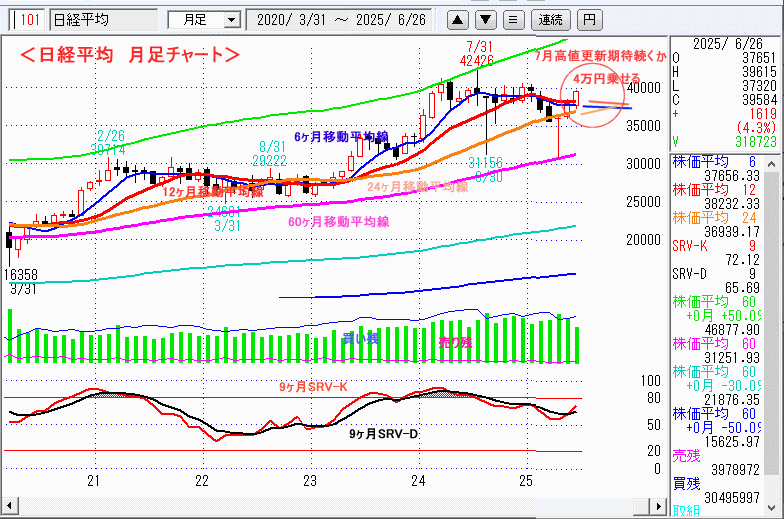Click the closing price 39584
Screen dimensions: 784x519
(760, 100)
